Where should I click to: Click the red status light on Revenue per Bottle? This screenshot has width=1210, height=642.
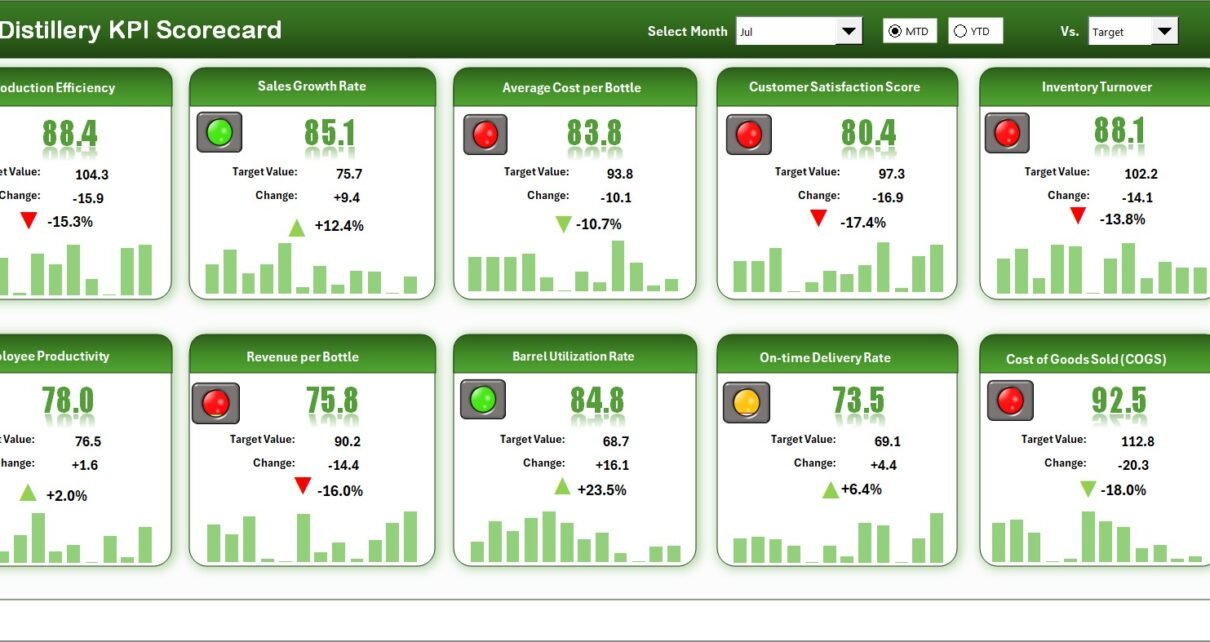point(216,403)
